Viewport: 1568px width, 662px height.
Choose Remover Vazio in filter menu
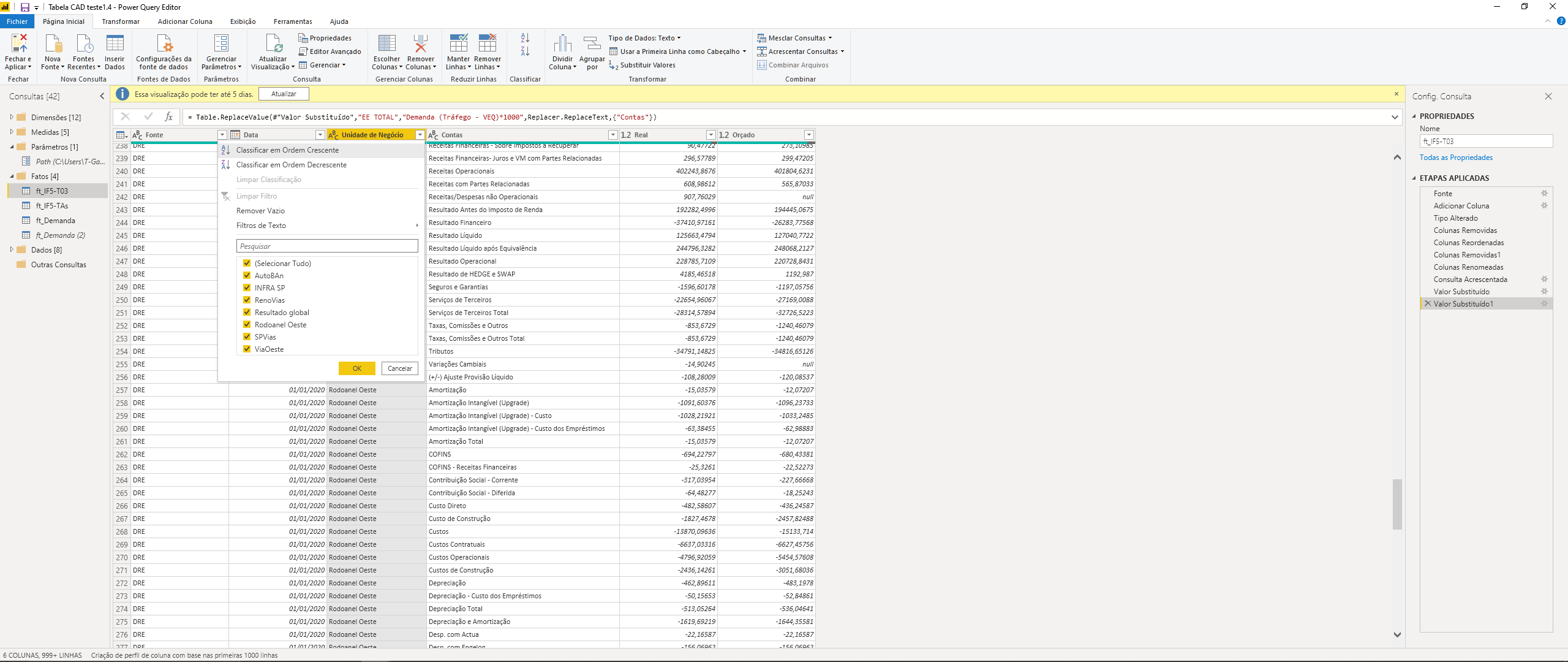point(322,211)
